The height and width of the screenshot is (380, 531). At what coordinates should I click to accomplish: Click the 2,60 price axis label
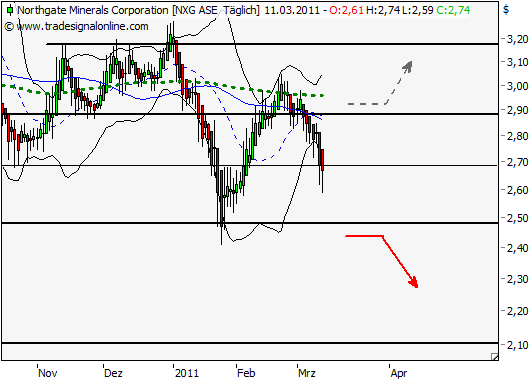point(517,190)
